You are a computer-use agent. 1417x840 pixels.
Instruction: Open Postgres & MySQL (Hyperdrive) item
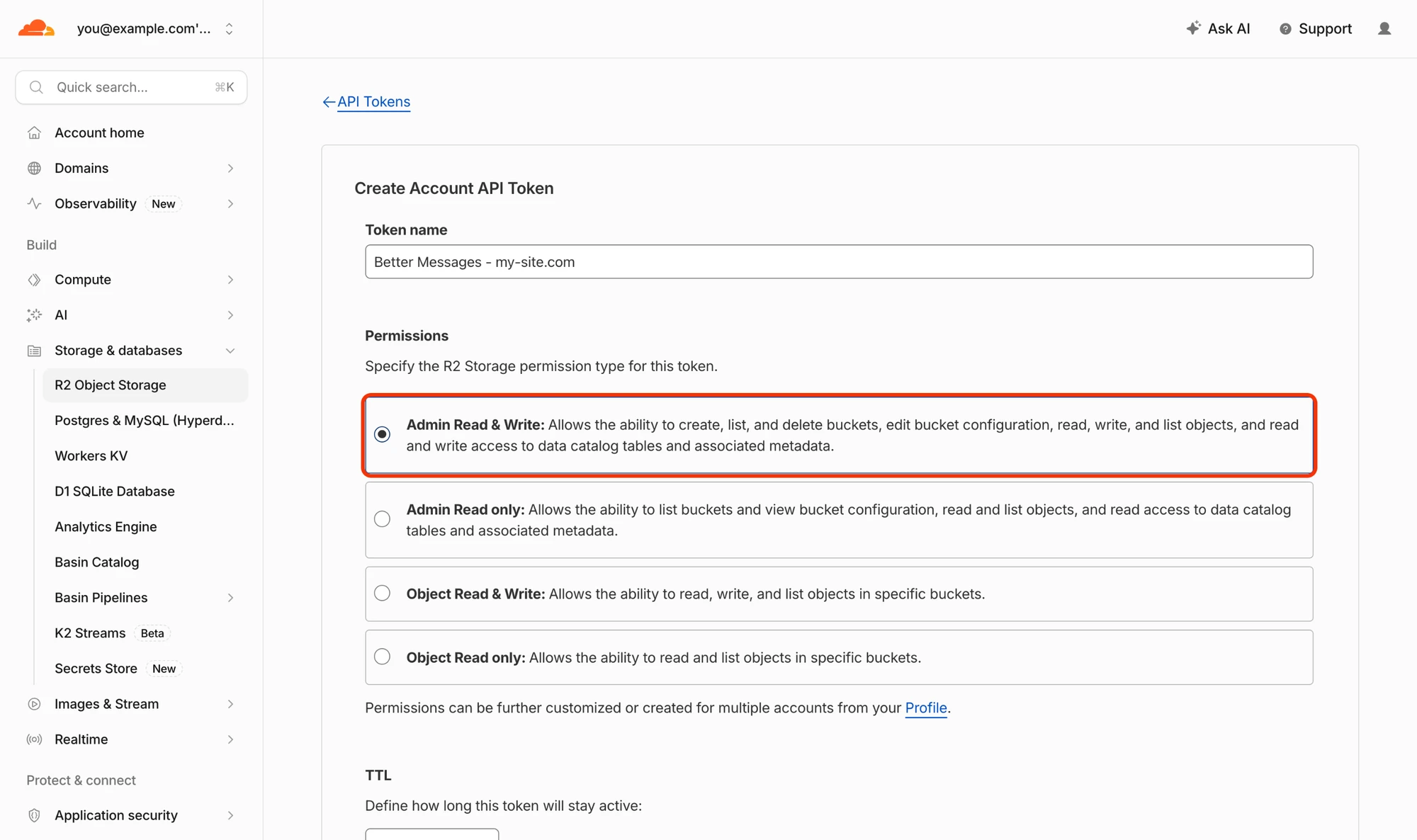pyautogui.click(x=145, y=421)
